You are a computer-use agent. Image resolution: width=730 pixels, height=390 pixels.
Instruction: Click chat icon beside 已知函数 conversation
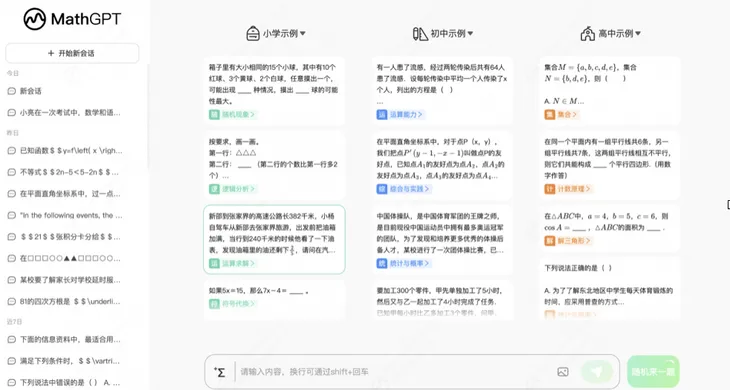coord(12,151)
